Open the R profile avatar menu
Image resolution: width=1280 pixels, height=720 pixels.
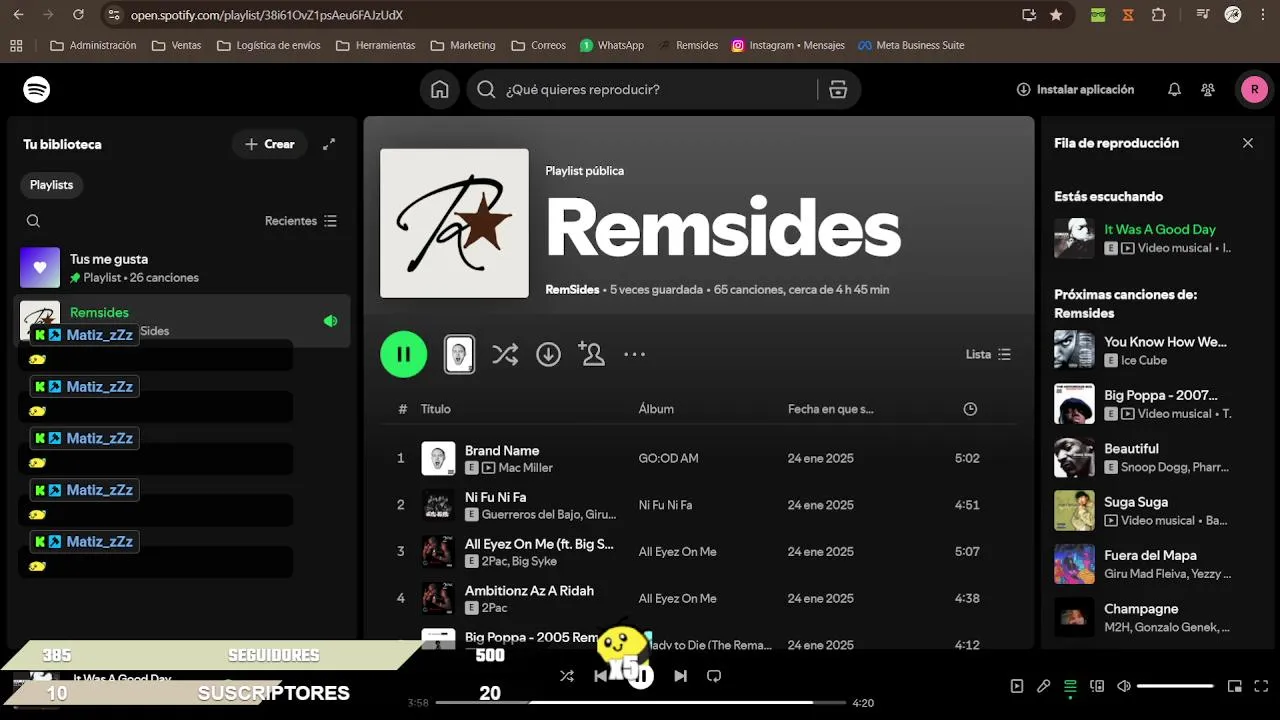pos(1254,90)
